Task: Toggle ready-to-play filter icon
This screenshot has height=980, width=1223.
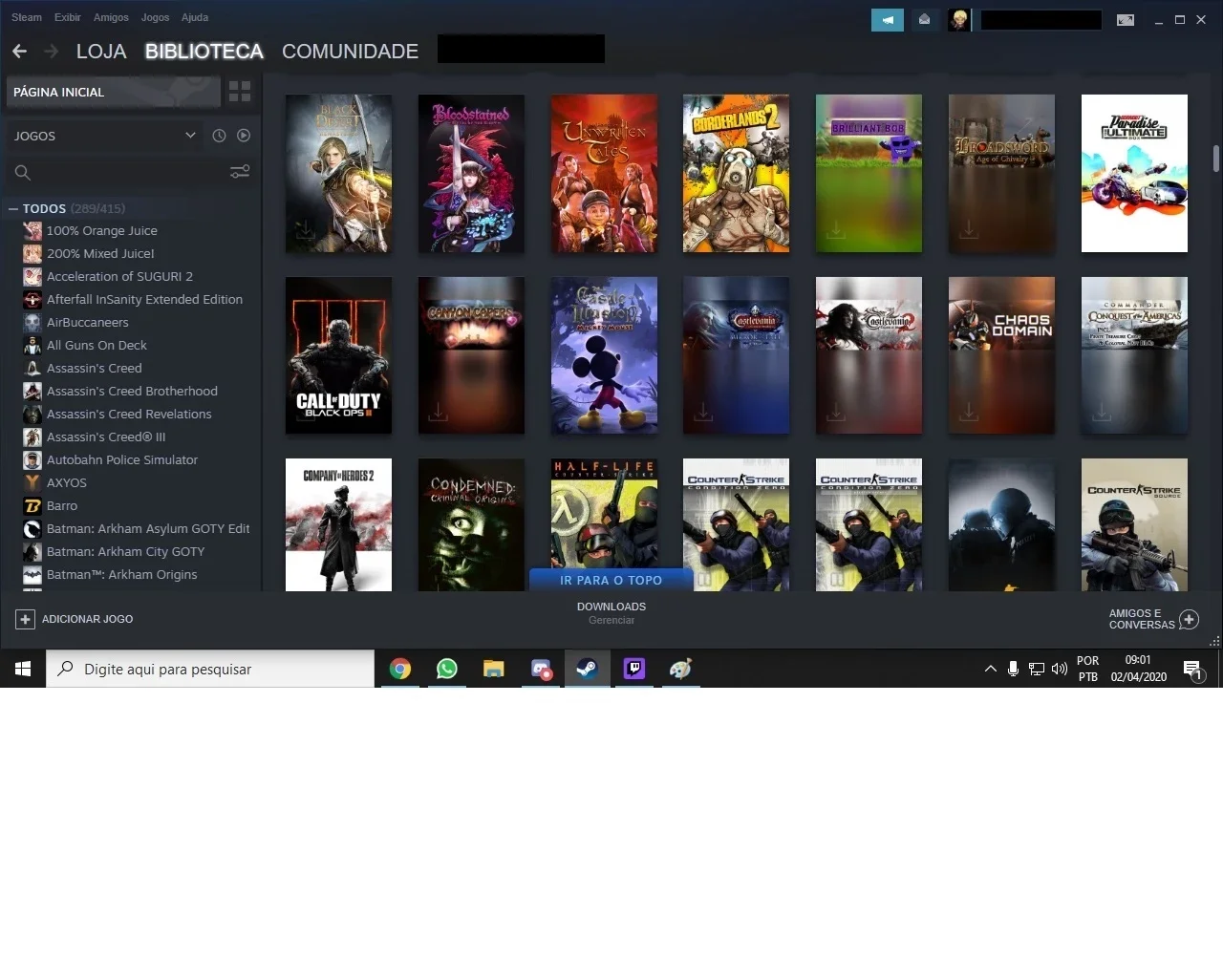Action: [x=244, y=136]
